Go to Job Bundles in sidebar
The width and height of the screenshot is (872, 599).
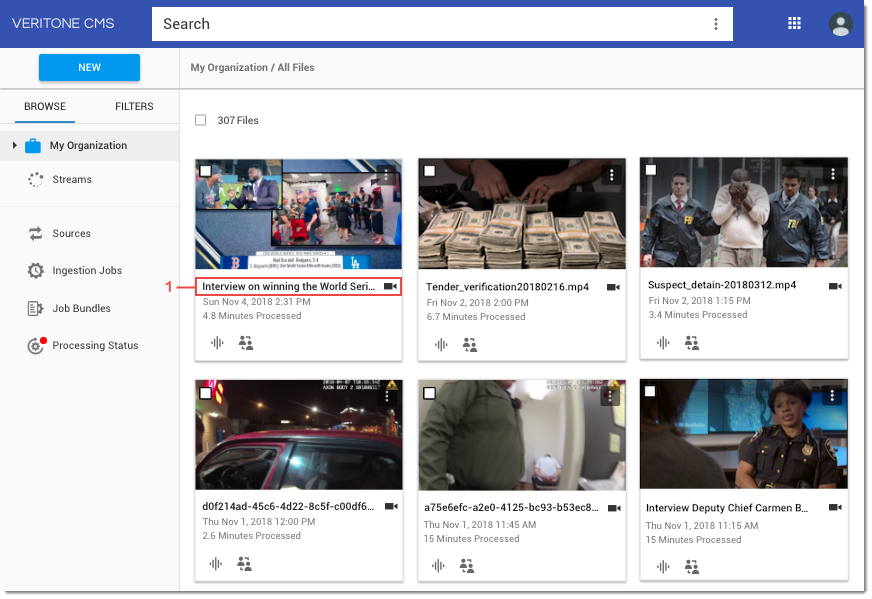click(81, 309)
